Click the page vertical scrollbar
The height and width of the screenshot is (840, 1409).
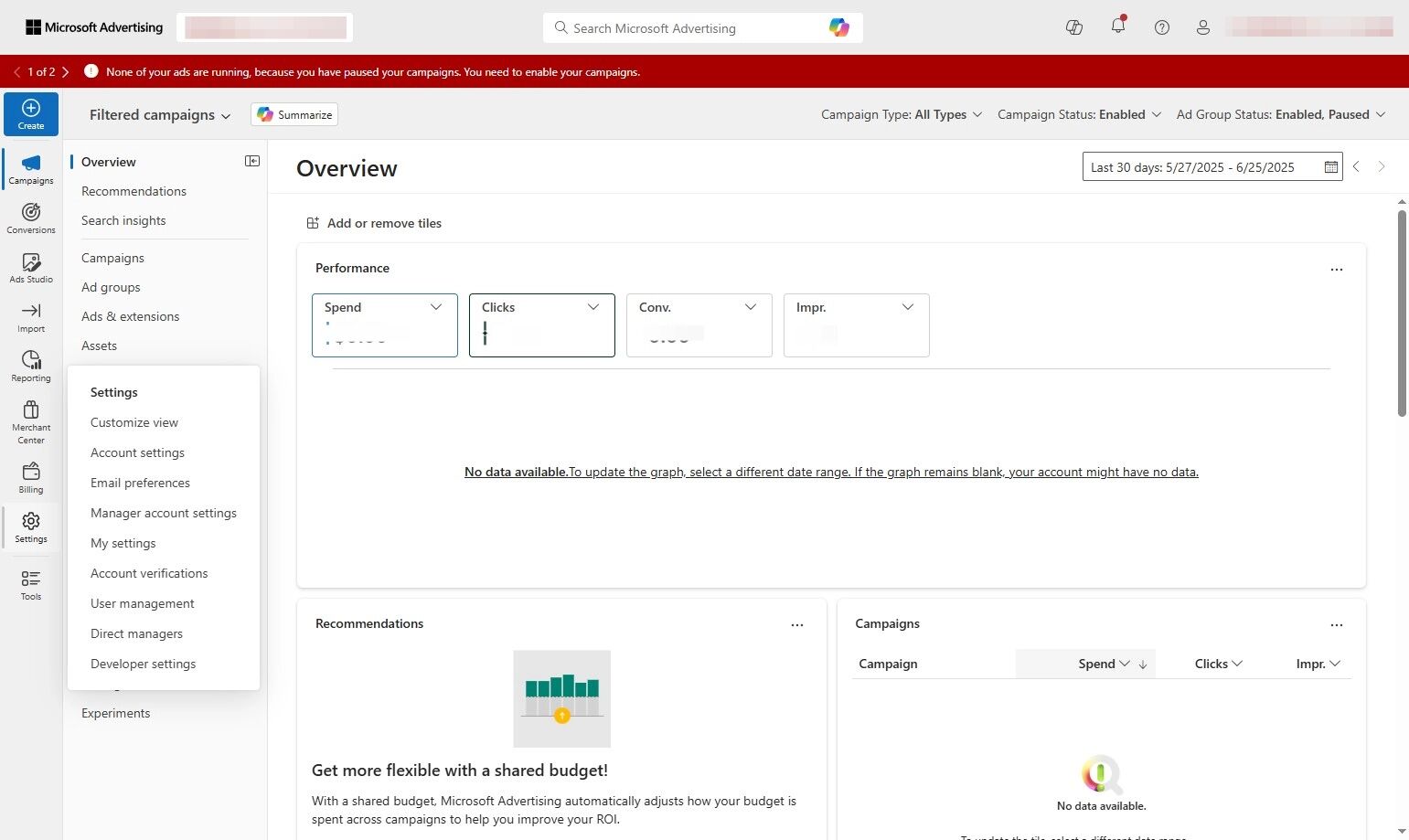pyautogui.click(x=1402, y=313)
